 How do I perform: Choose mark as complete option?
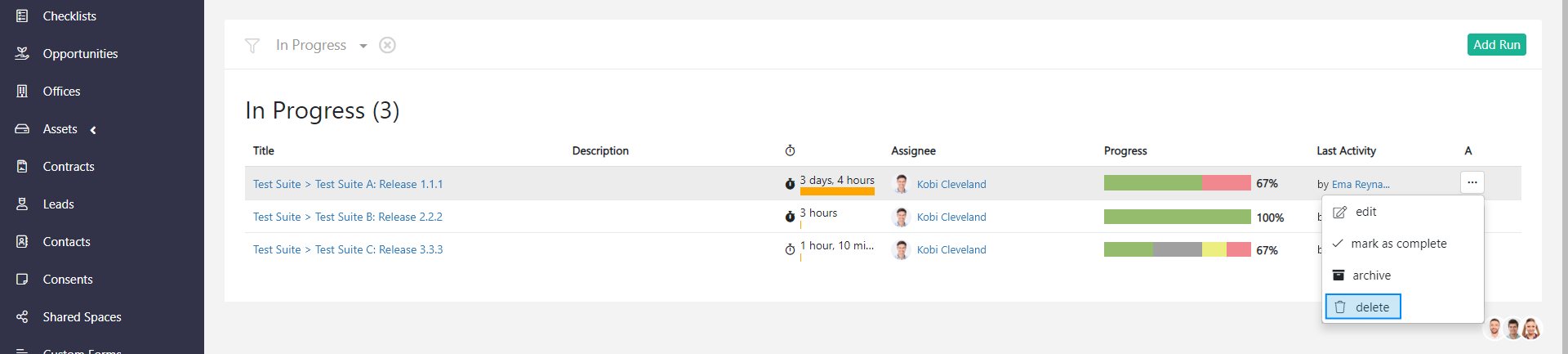point(1398,244)
